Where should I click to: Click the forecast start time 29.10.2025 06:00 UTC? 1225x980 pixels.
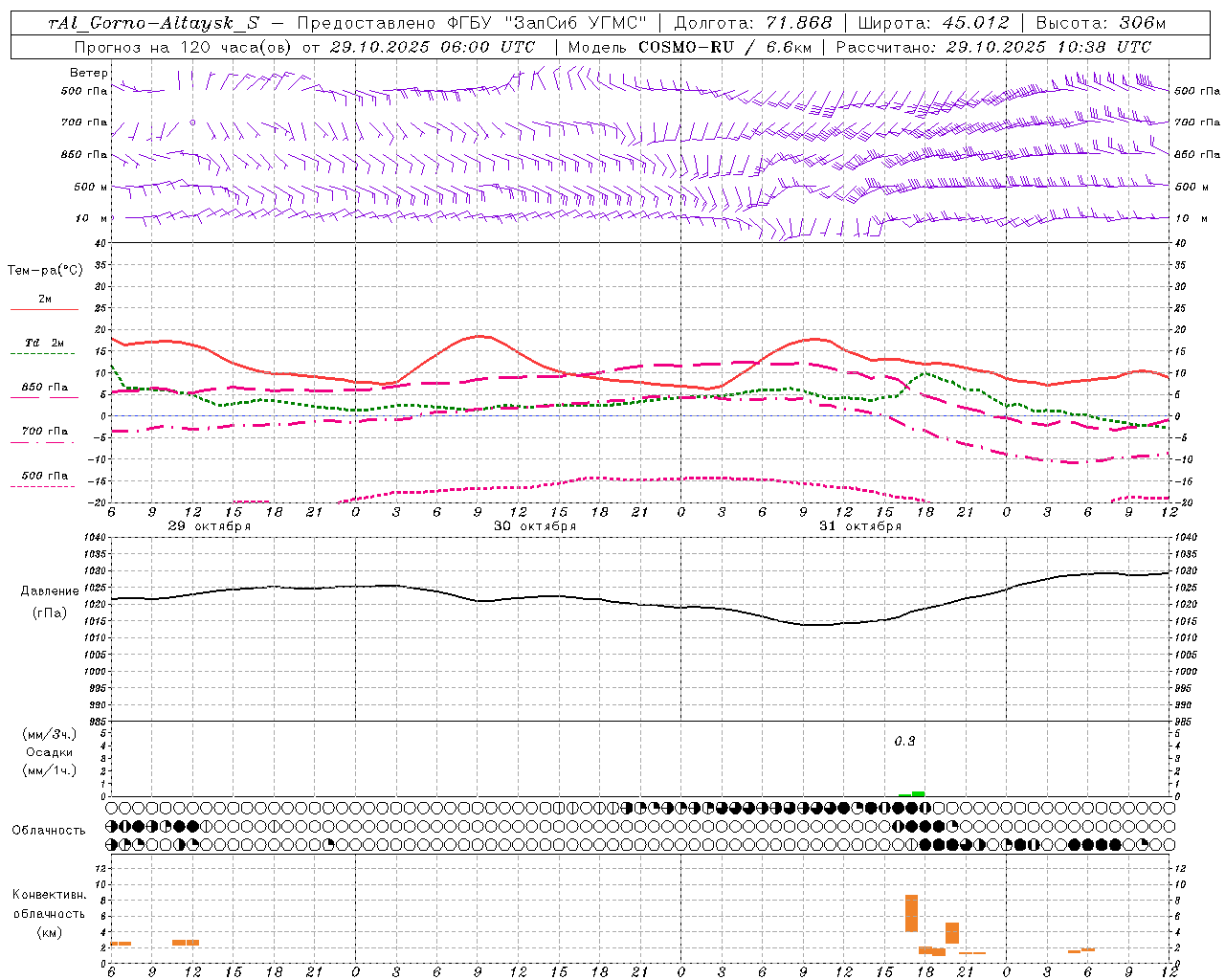coord(432,47)
